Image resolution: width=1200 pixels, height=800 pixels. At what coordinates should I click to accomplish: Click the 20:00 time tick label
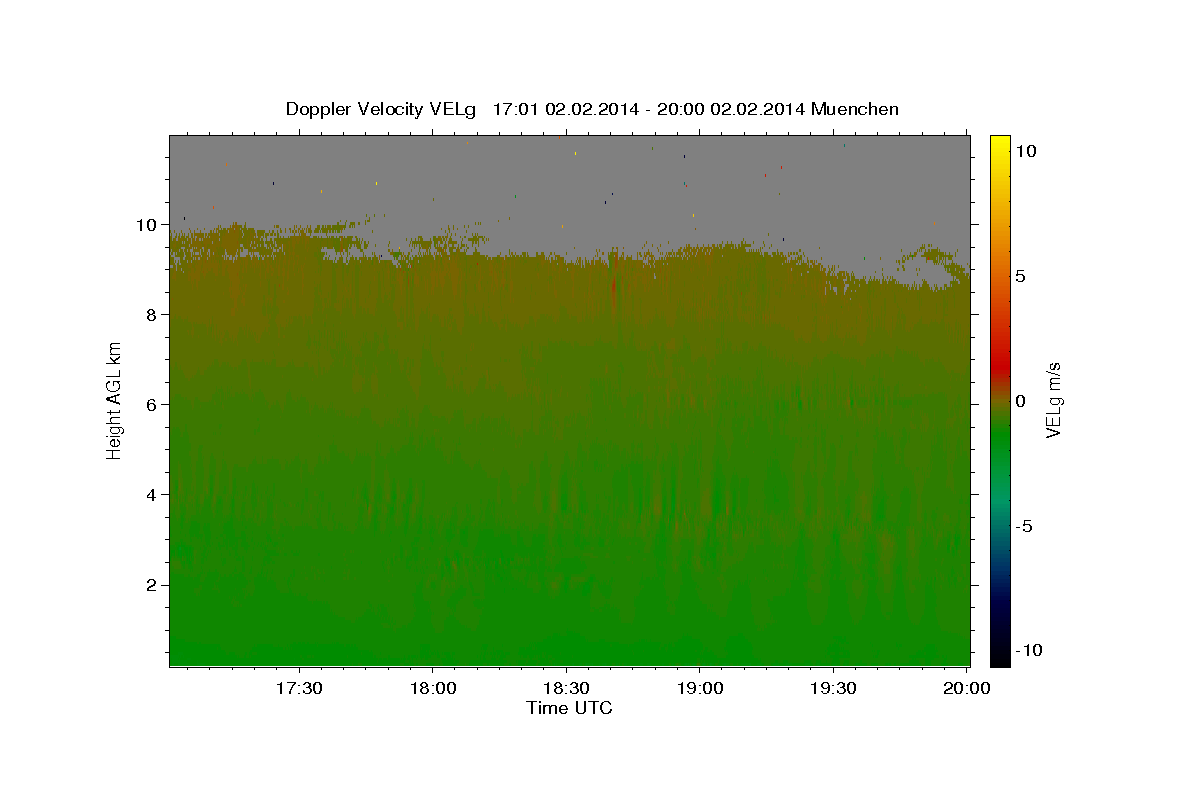click(966, 688)
